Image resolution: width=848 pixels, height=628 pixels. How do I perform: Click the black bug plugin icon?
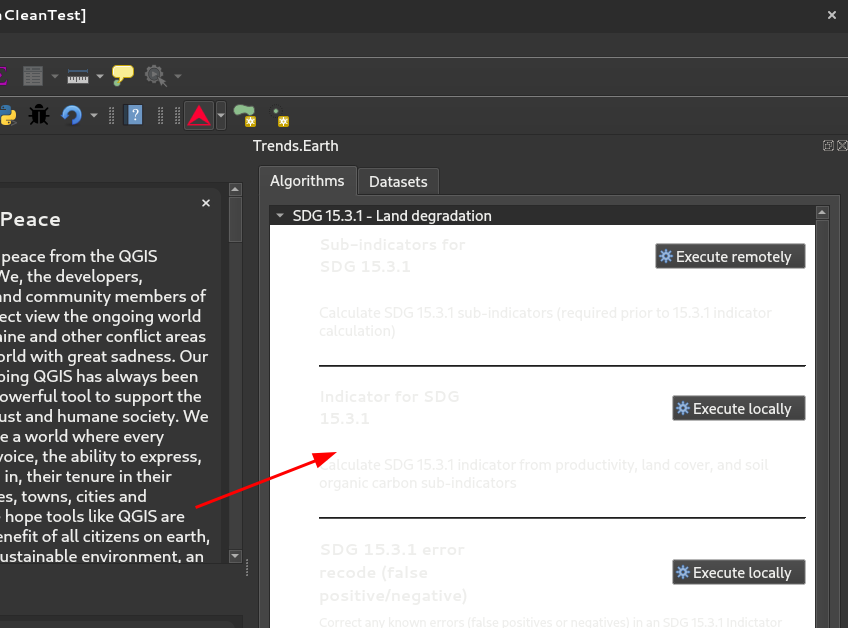[39, 115]
